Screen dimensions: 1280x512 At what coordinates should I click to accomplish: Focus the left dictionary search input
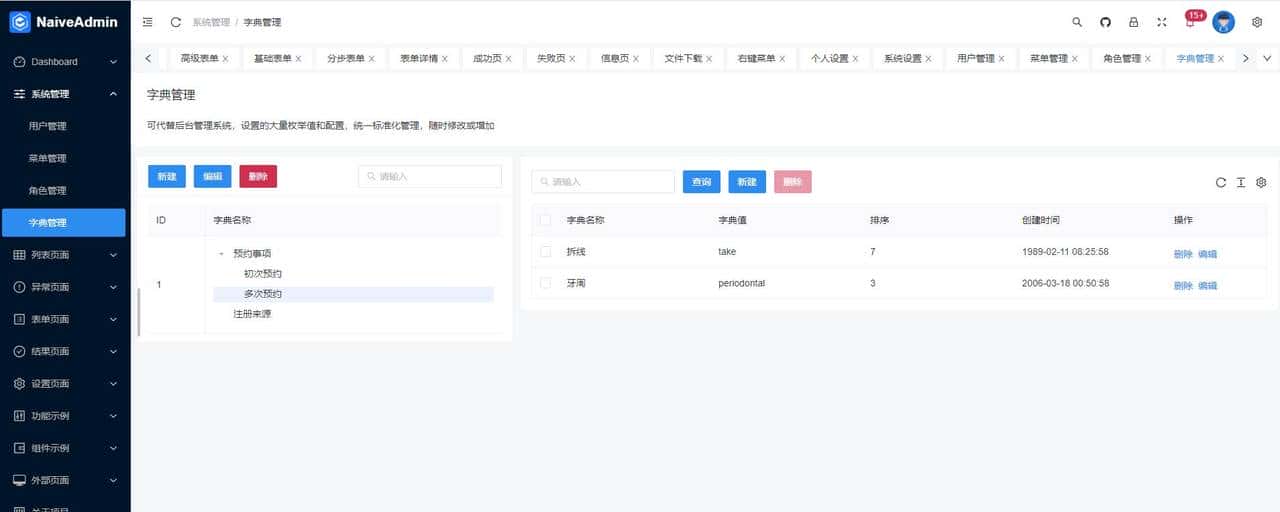coord(430,176)
